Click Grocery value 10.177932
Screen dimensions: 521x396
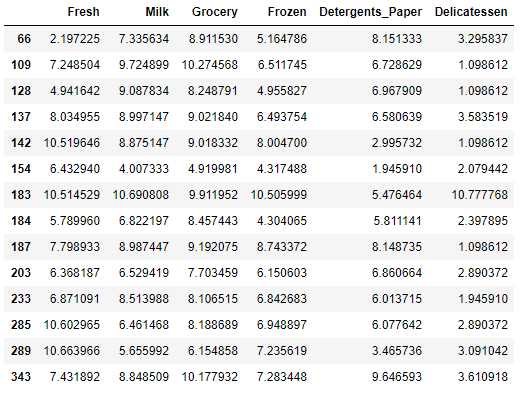(210, 377)
